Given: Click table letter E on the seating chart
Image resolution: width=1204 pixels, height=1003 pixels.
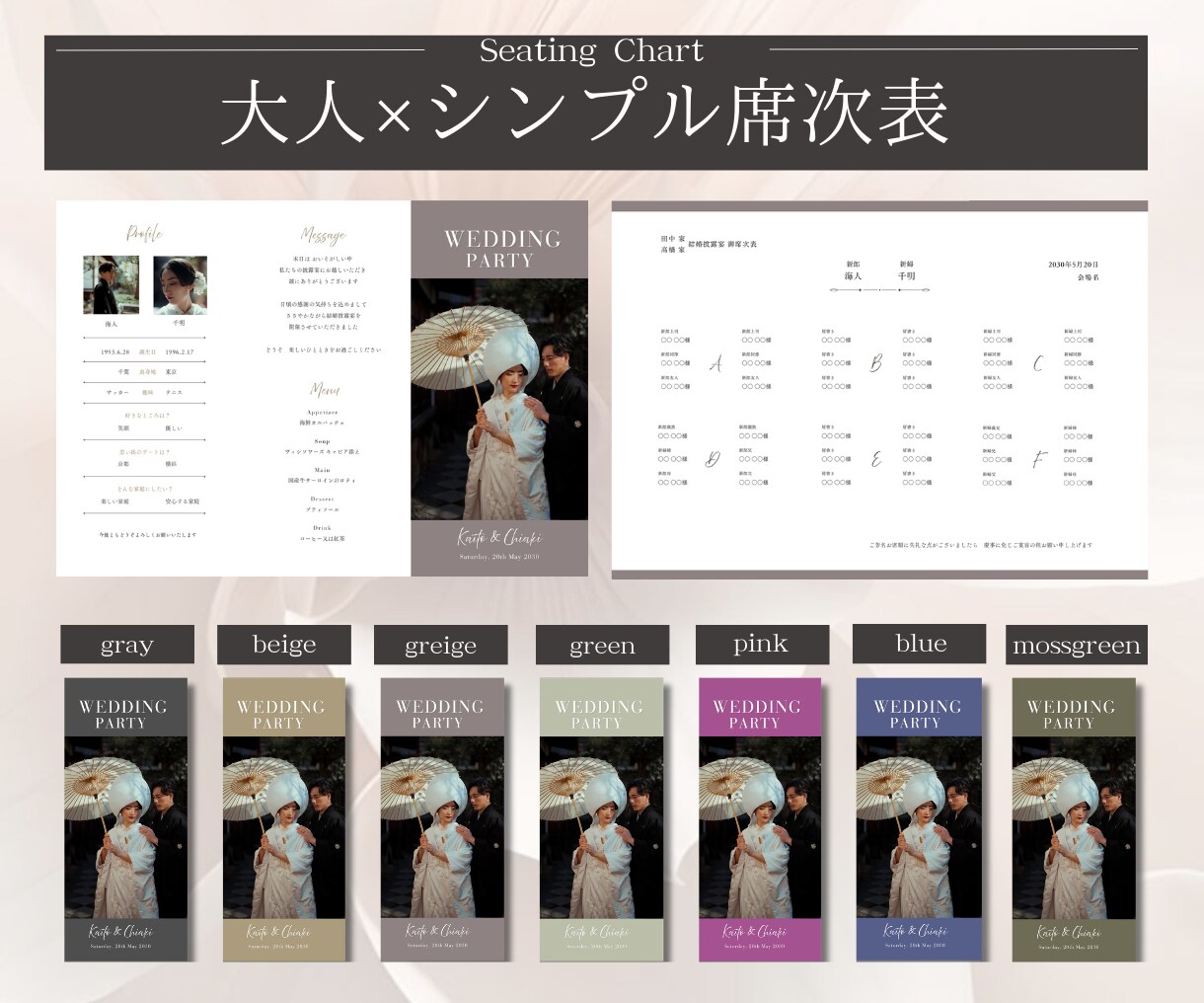Looking at the screenshot, I should 876,460.
